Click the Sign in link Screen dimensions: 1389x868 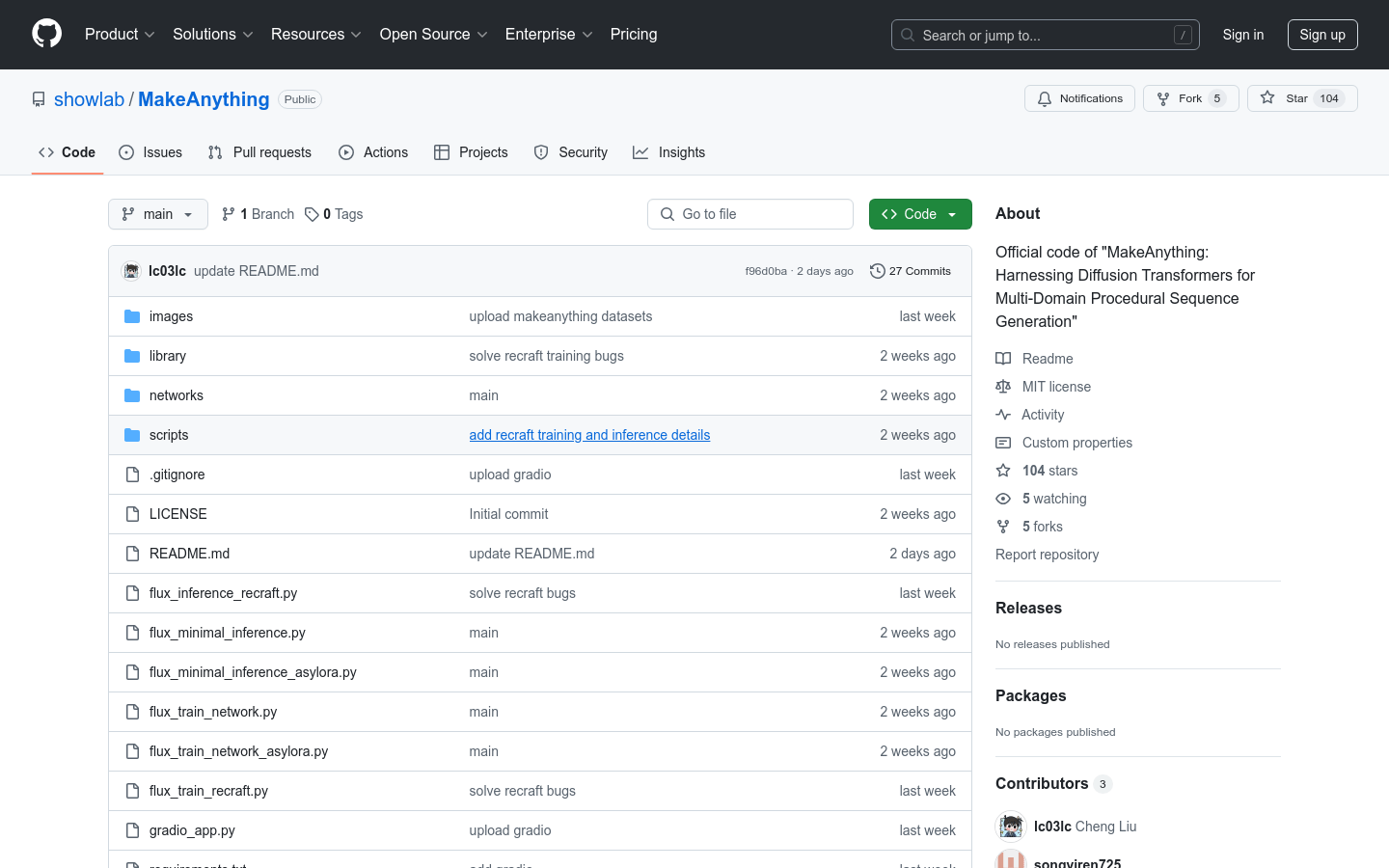[1243, 35]
